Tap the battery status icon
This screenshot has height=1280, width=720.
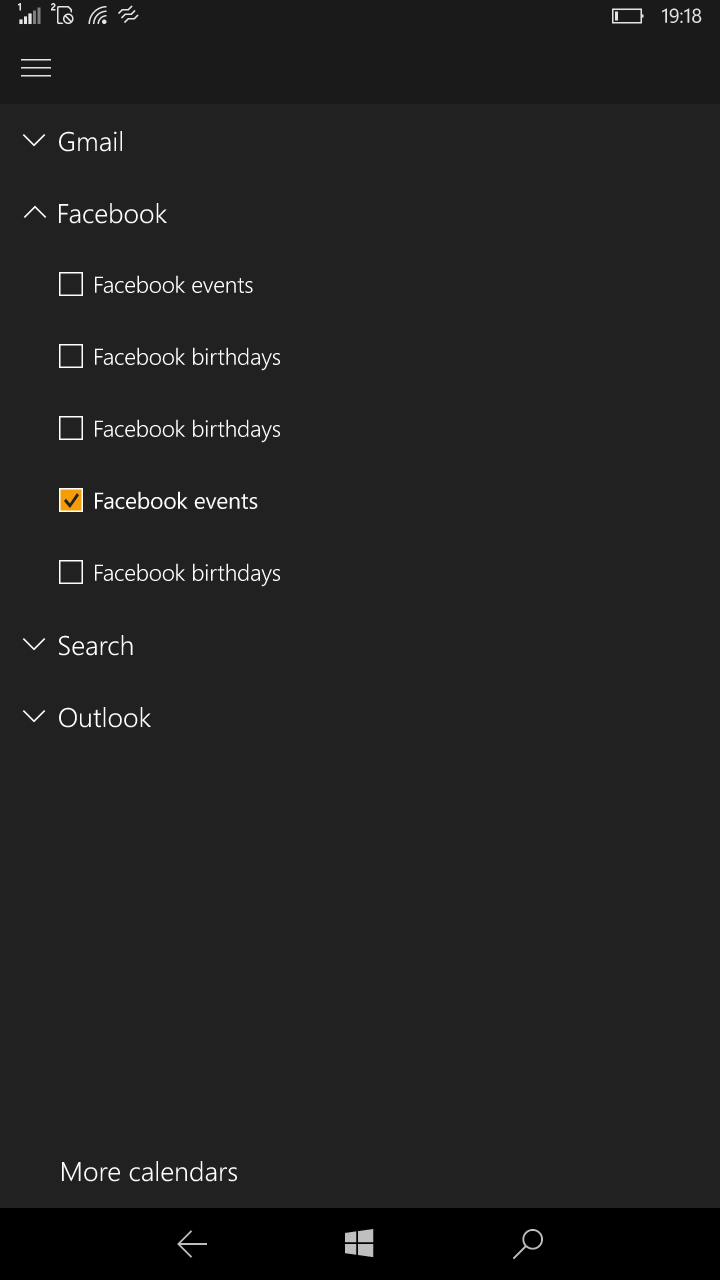click(x=627, y=16)
